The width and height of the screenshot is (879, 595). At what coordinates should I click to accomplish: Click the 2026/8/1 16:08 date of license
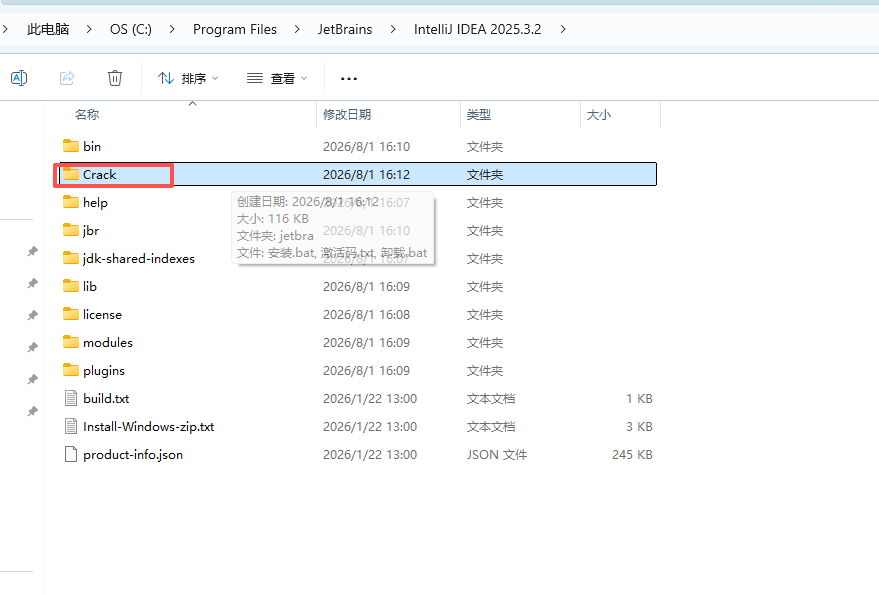click(367, 315)
